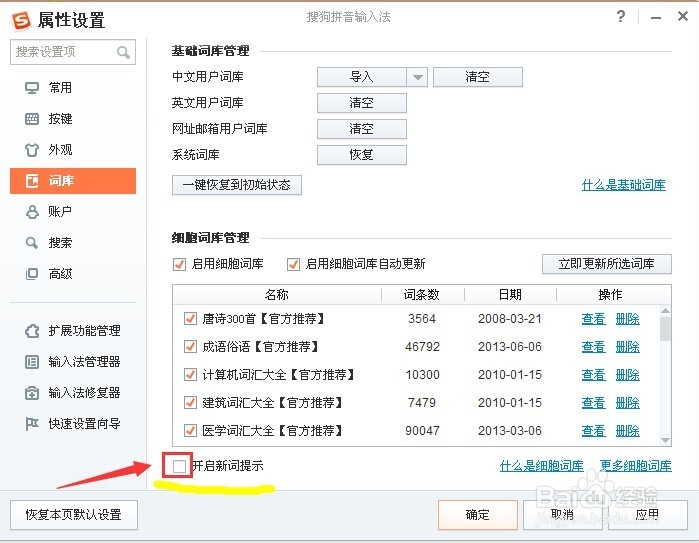699x543 pixels.
Task: Click 删除 for 医学词汇大全
Action: point(628,431)
